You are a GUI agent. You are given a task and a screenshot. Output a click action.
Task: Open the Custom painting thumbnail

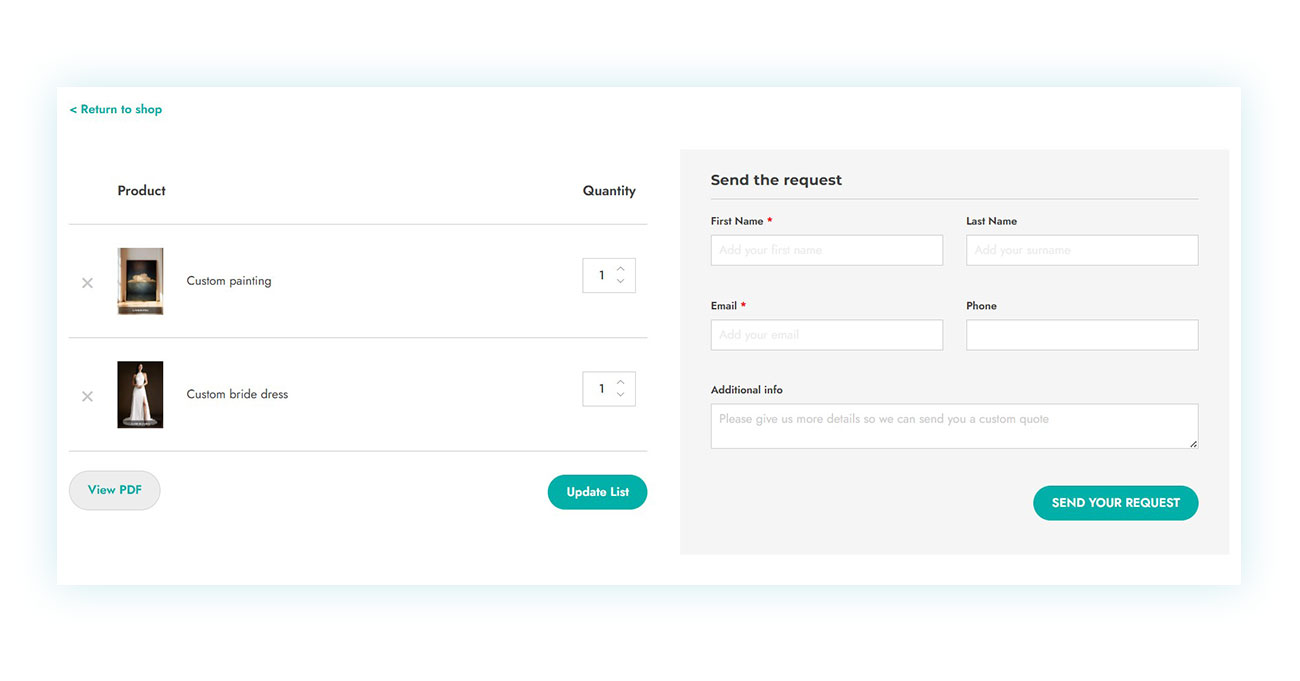(x=140, y=281)
